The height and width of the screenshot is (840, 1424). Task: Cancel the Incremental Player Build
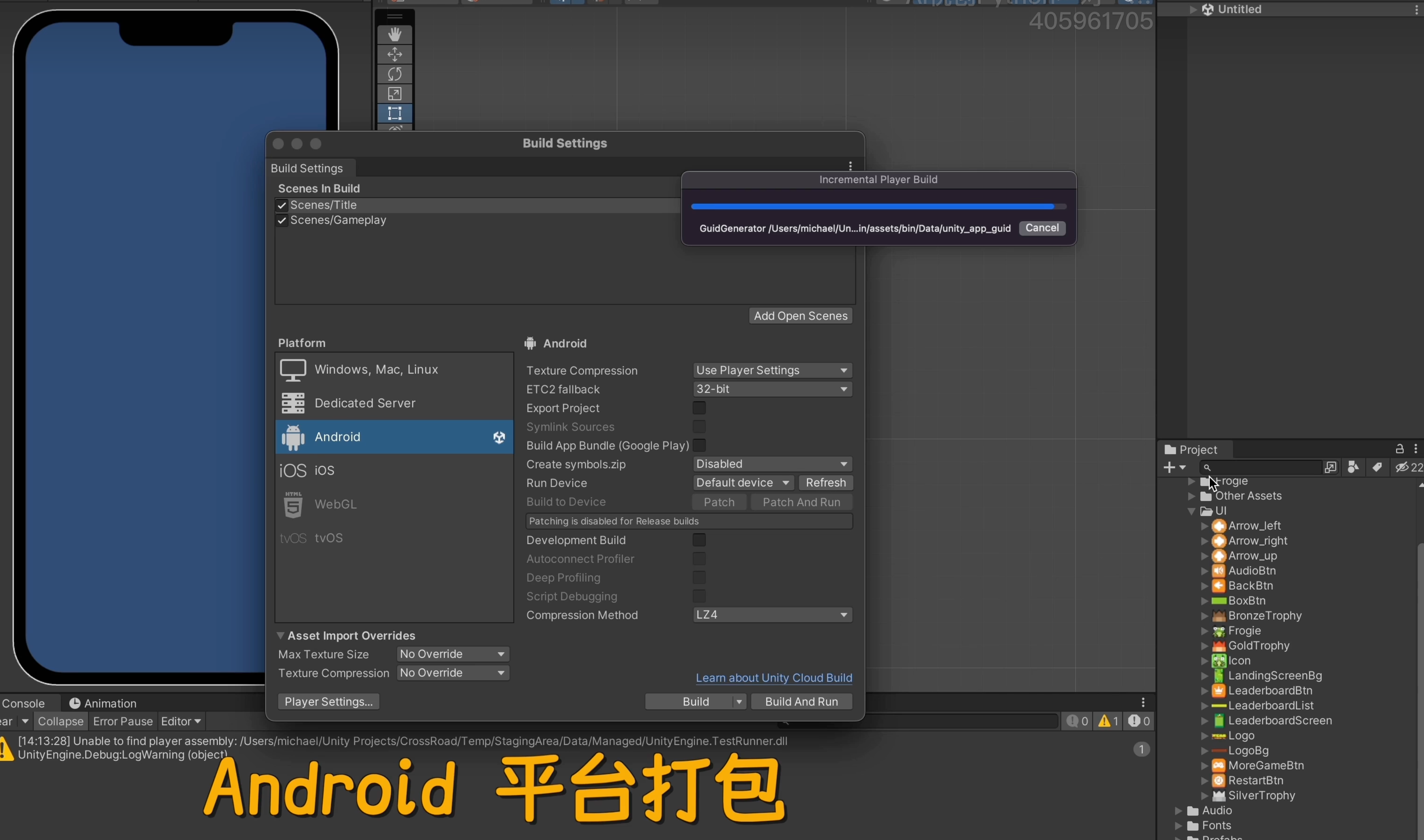(1042, 228)
